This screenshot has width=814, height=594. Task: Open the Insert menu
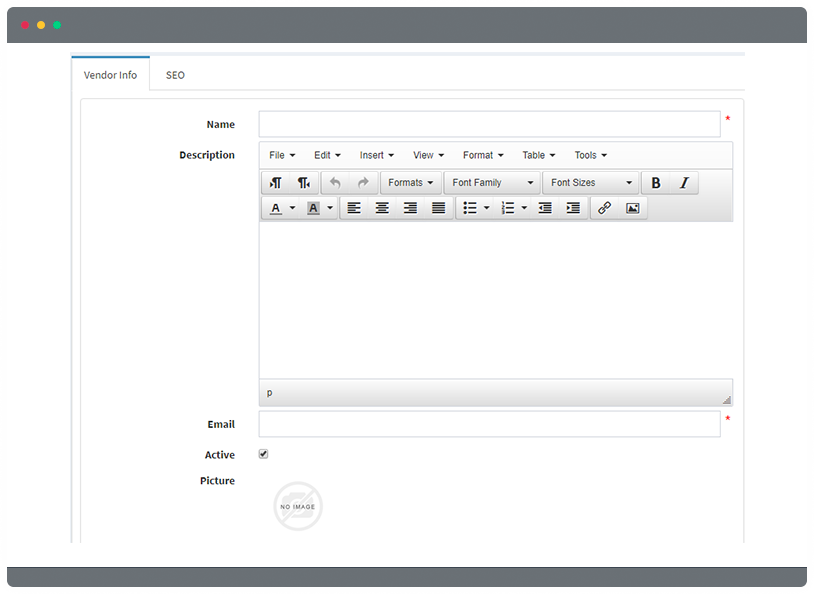(376, 155)
